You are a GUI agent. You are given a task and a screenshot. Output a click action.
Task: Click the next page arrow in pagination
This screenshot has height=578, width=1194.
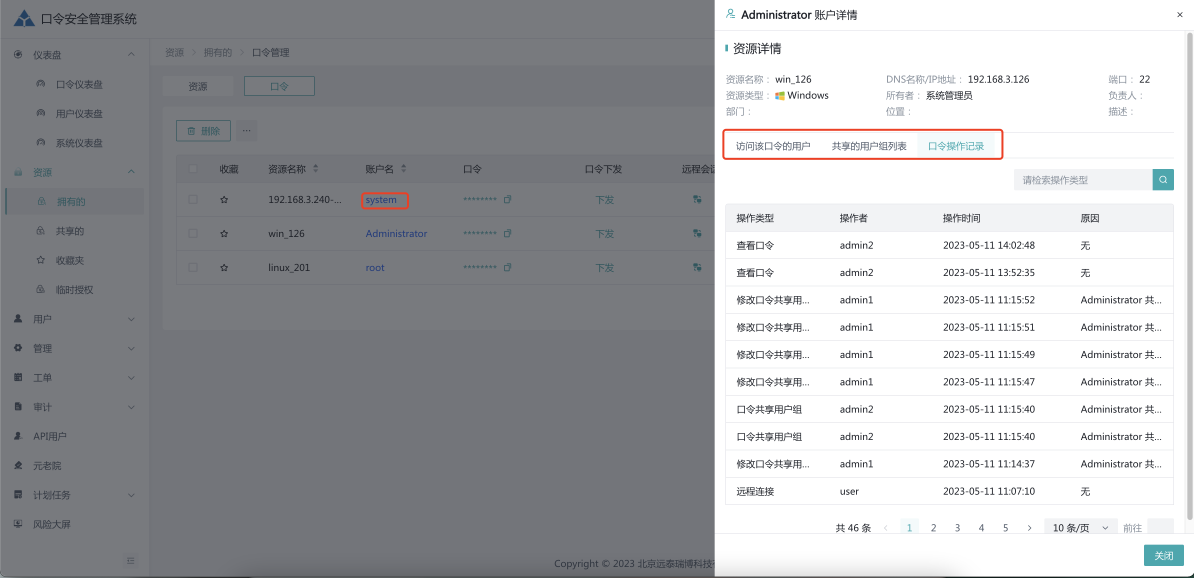coord(1029,528)
